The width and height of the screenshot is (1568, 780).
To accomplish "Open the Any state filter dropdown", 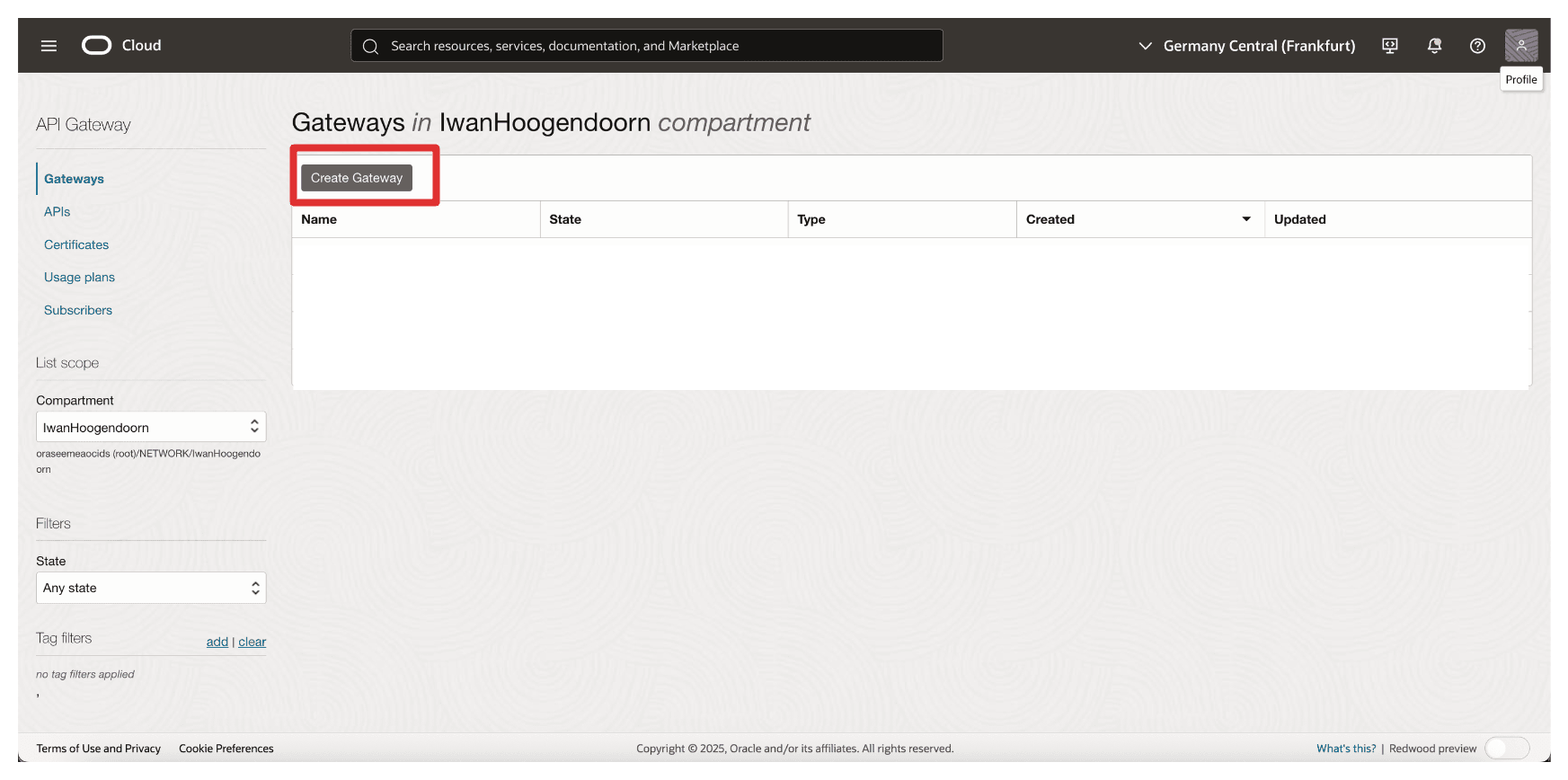I will (x=151, y=588).
